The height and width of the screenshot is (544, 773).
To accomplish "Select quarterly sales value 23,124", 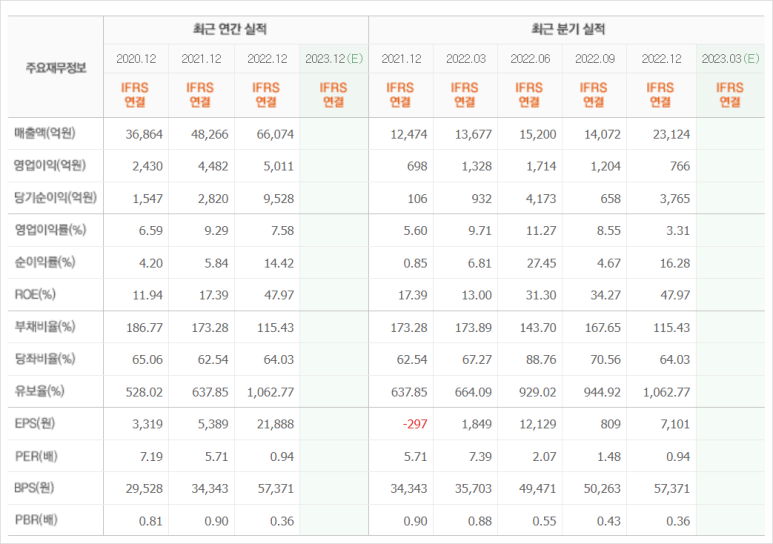I will 671,134.
